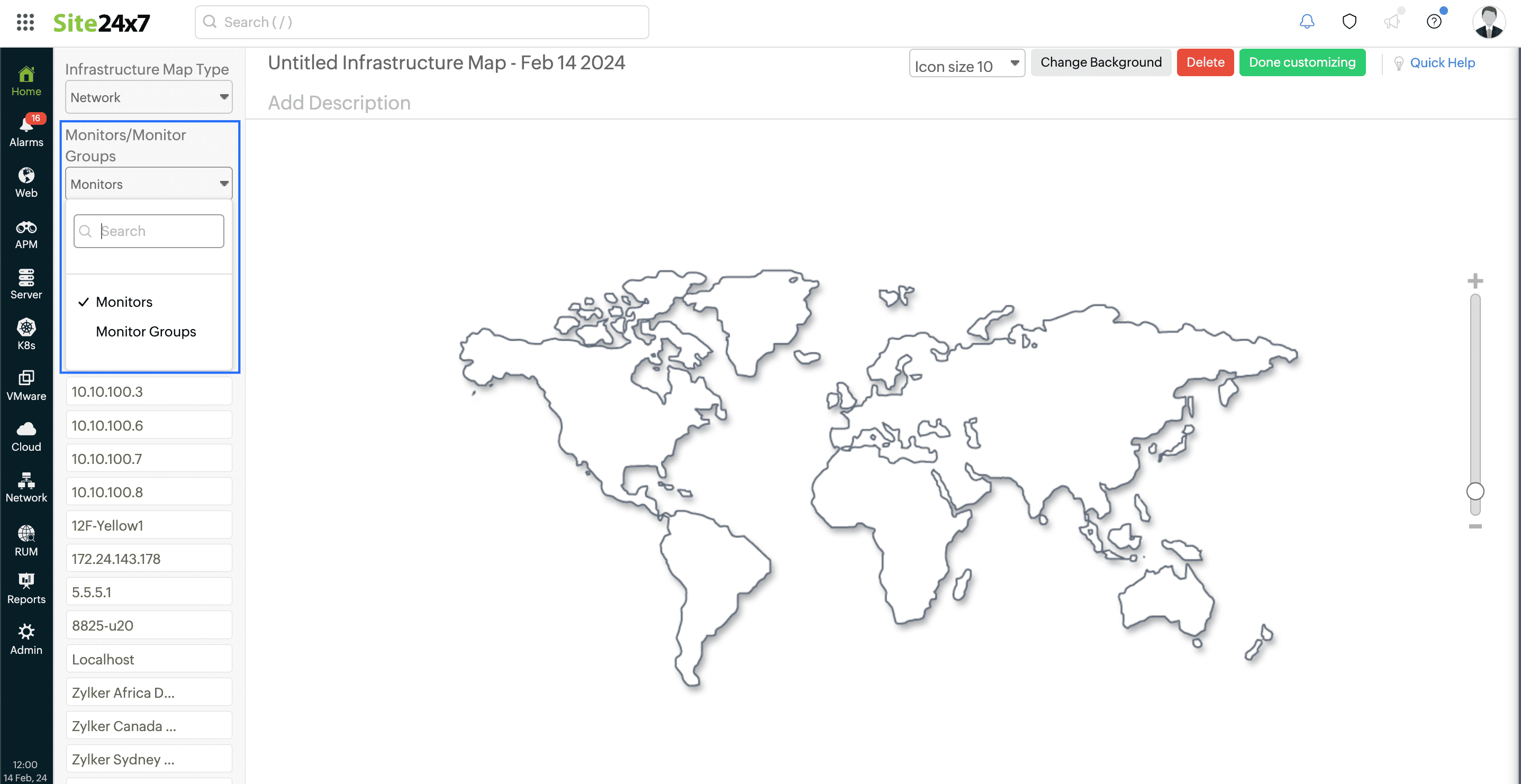Viewport: 1521px width, 784px height.
Task: Open the Home section in the sidebar
Action: (x=26, y=80)
